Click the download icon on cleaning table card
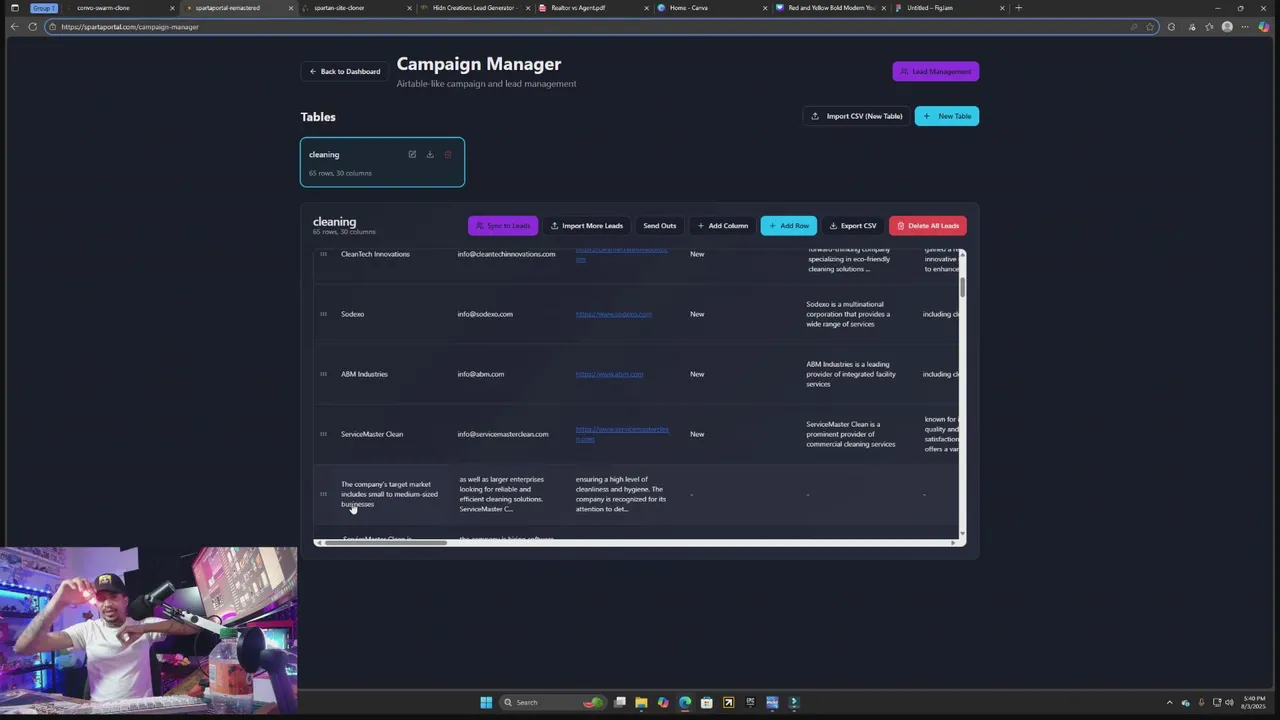 (430, 154)
